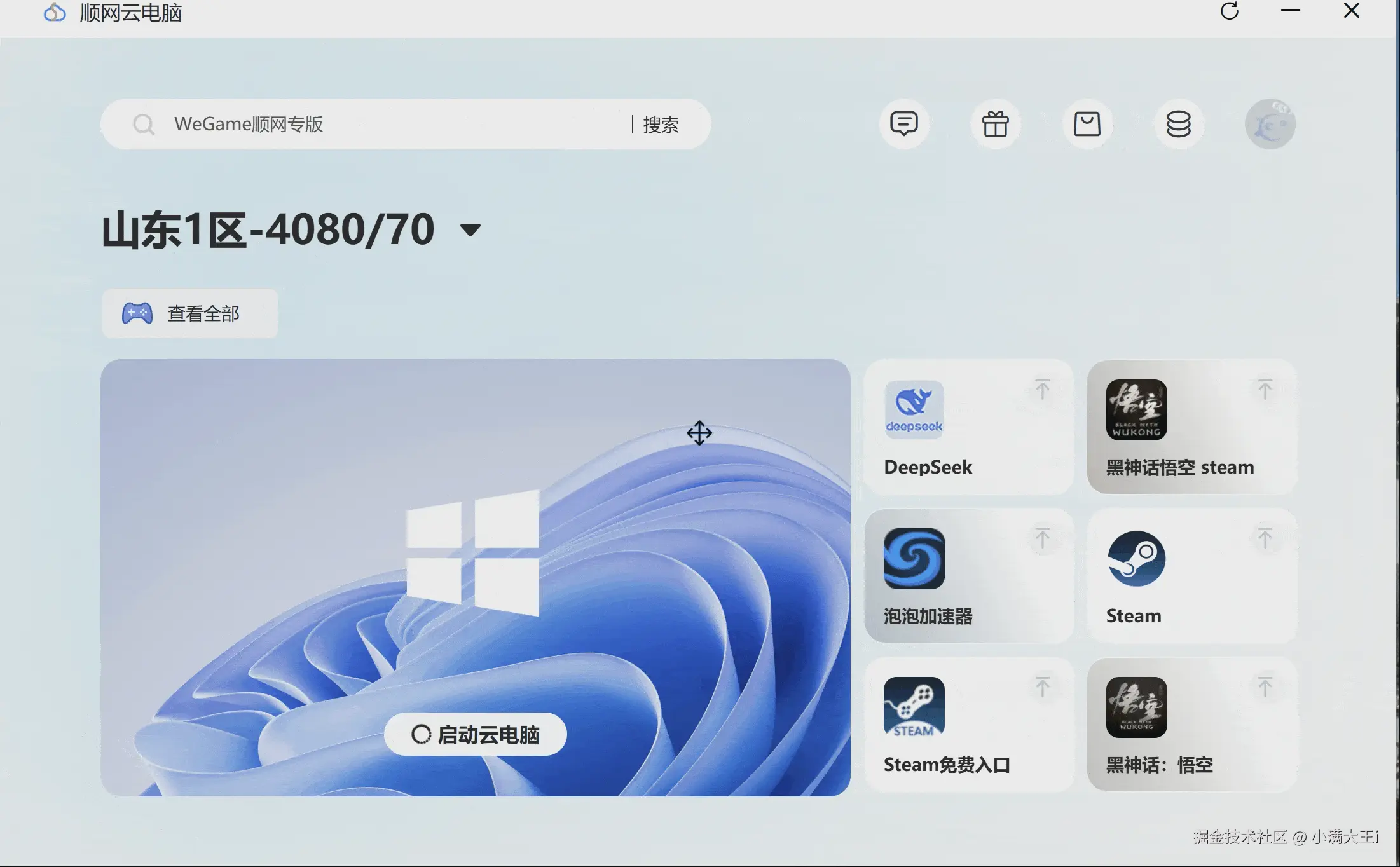Open the user avatar profile
This screenshot has height=867, width=1400.
pos(1270,124)
